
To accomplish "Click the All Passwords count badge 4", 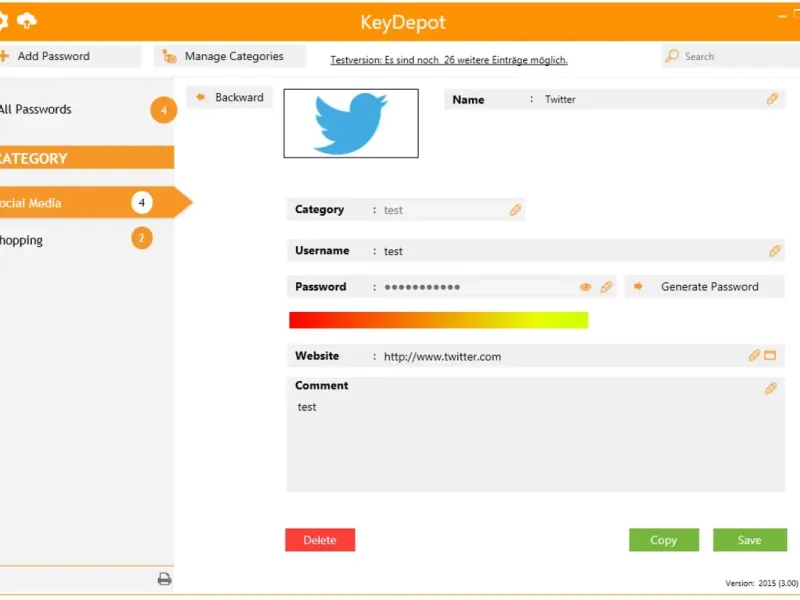I will (163, 110).
